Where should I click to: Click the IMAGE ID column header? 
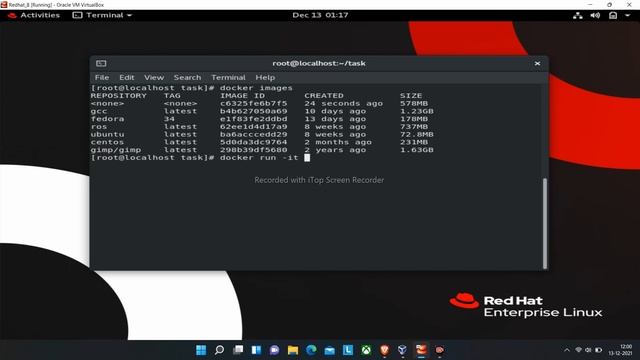click(242, 96)
